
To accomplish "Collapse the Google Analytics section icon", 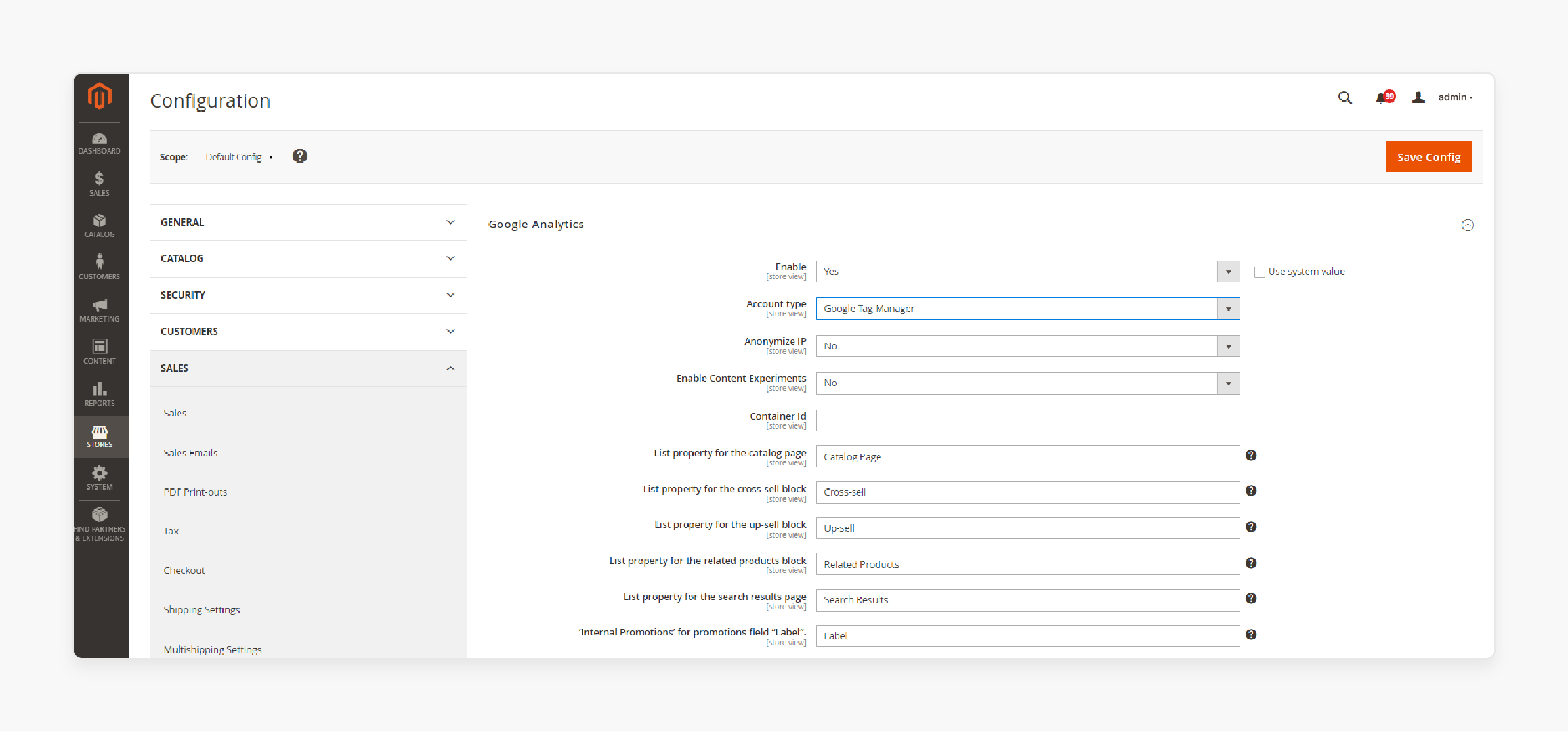I will coord(1468,225).
